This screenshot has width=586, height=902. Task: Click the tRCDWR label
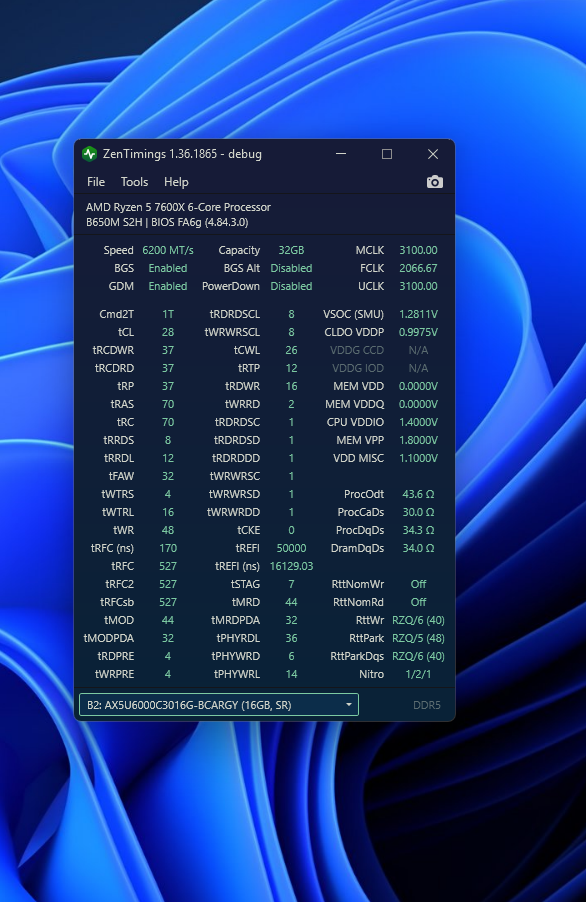(113, 350)
